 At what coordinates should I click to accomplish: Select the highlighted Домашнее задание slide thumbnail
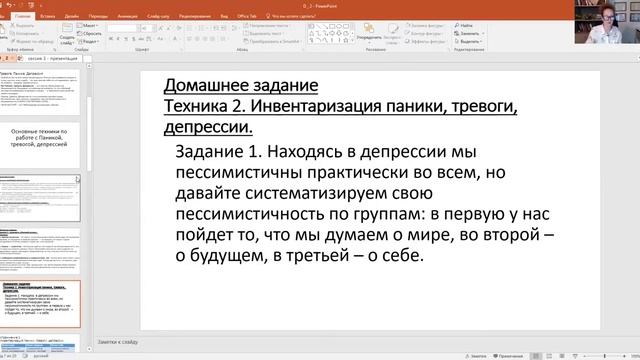(40, 304)
